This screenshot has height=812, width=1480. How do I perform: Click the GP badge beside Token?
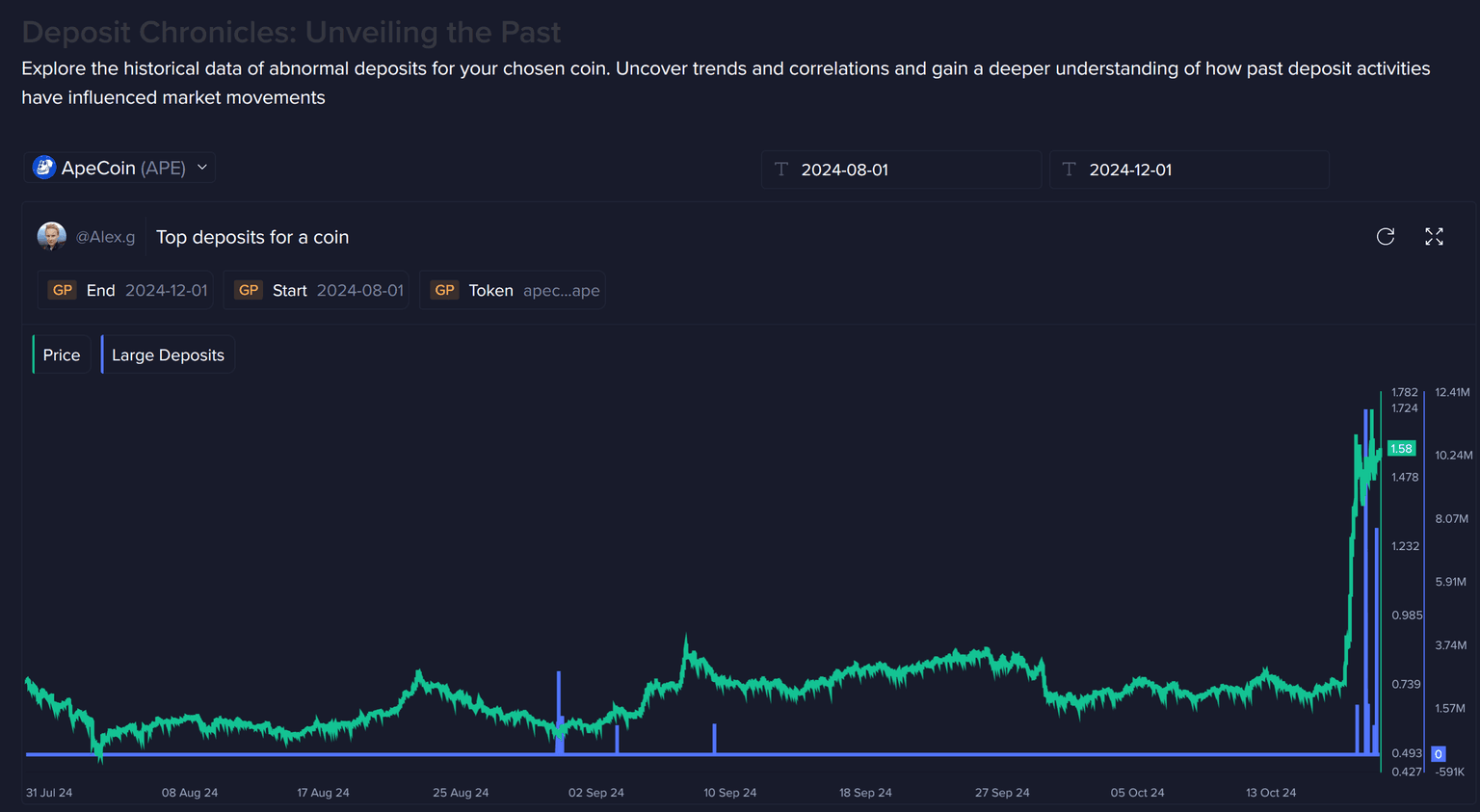444,290
